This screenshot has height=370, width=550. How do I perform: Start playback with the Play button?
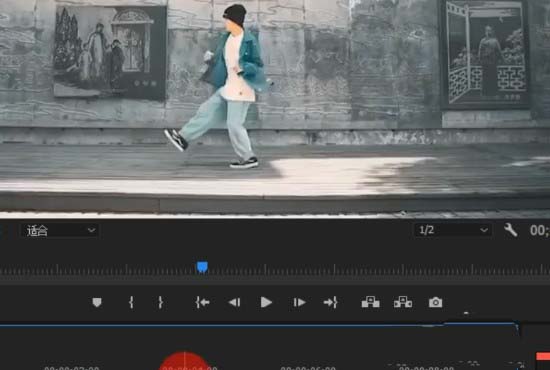tap(266, 302)
